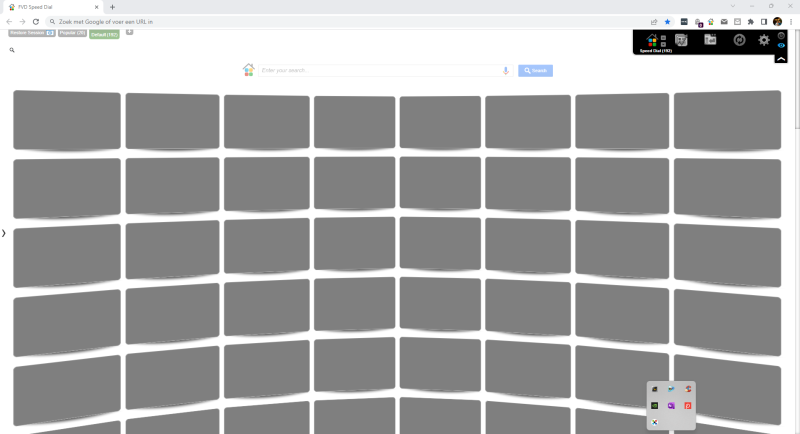Screen dimensions: 800x434
Task: Click the colorful house logo beside search
Action: 248,70
